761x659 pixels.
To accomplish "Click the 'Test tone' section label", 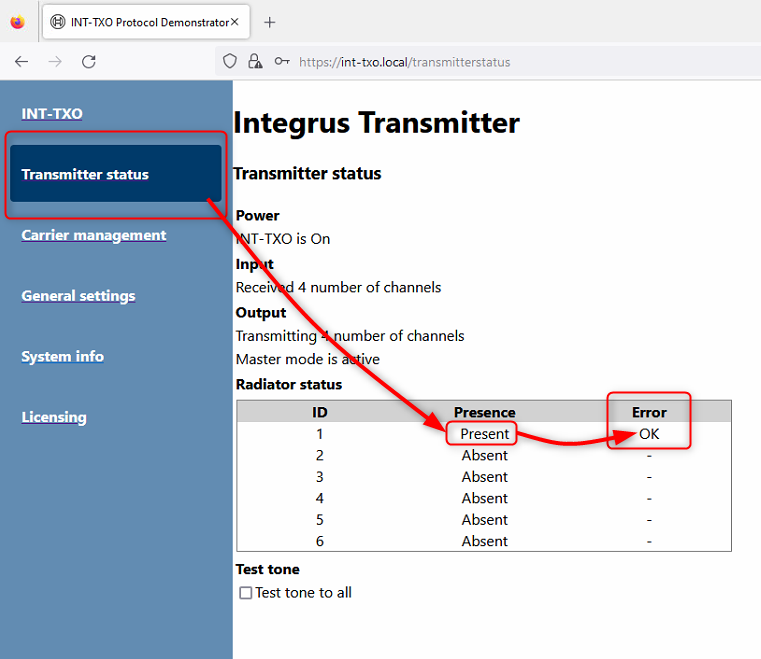I will point(267,569).
